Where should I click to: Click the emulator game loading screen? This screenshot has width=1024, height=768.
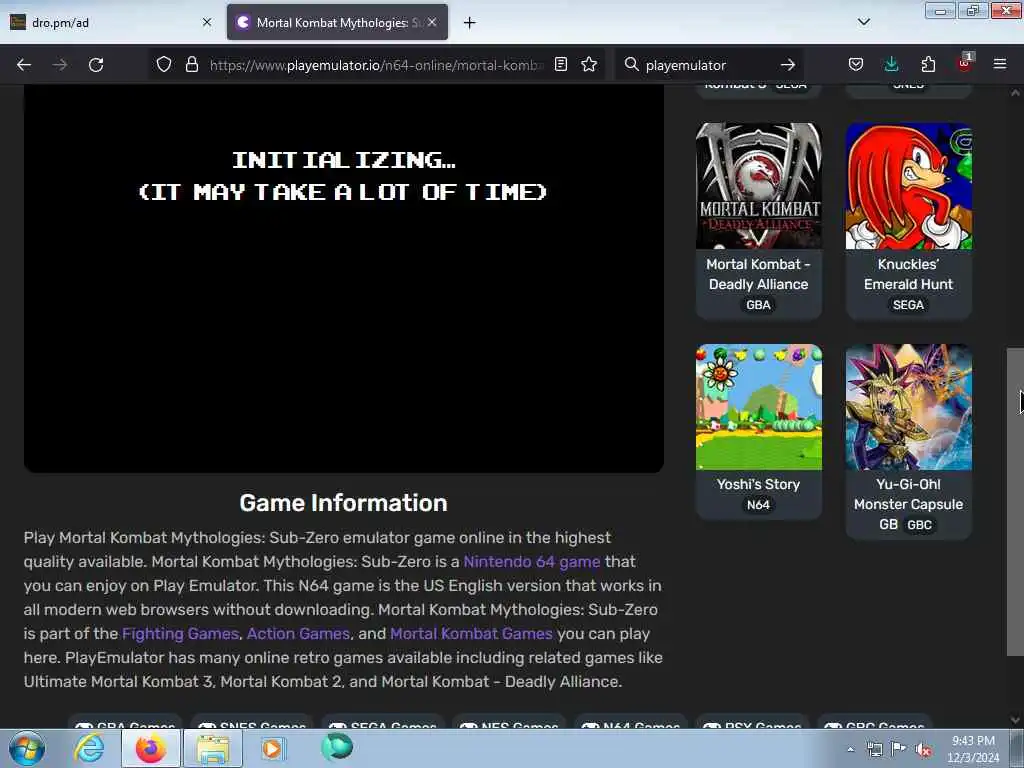coord(344,278)
